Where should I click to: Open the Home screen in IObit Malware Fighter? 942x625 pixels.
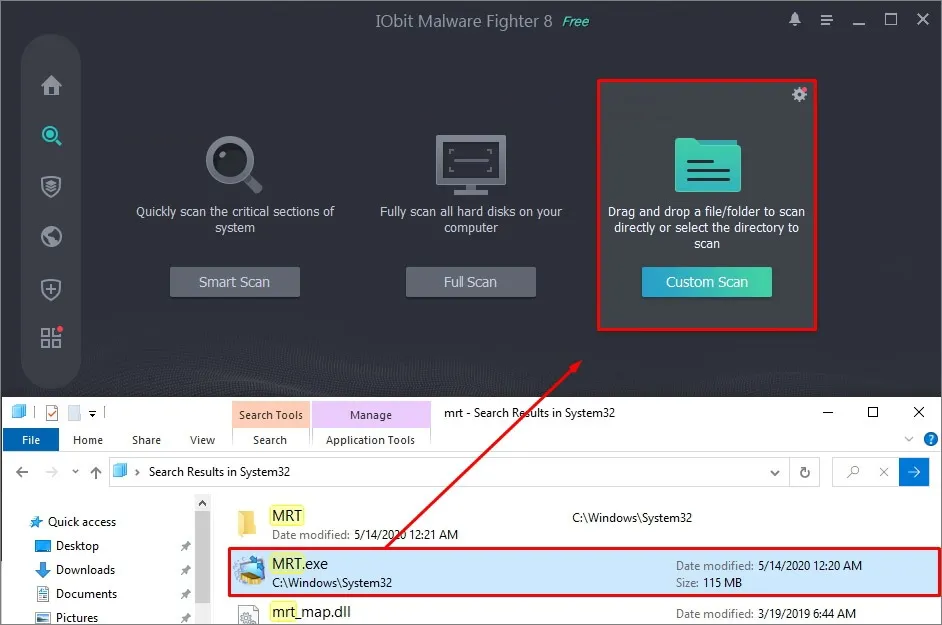(x=50, y=85)
